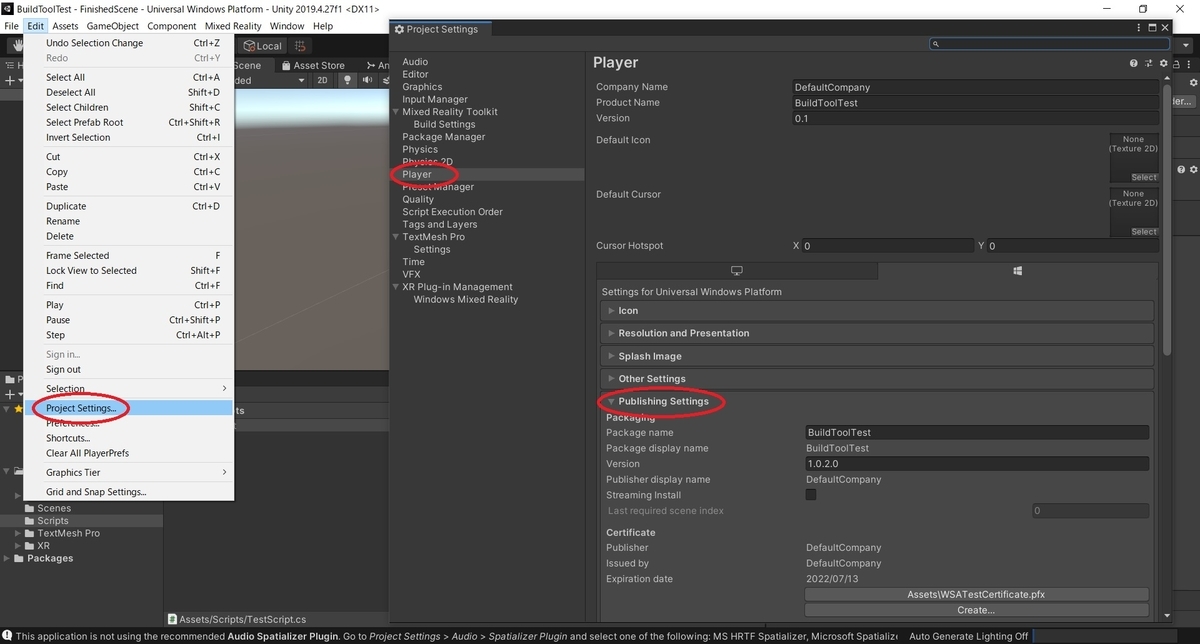The width and height of the screenshot is (1200, 644).
Task: Open the Asset Store tab
Action: click(x=312, y=65)
